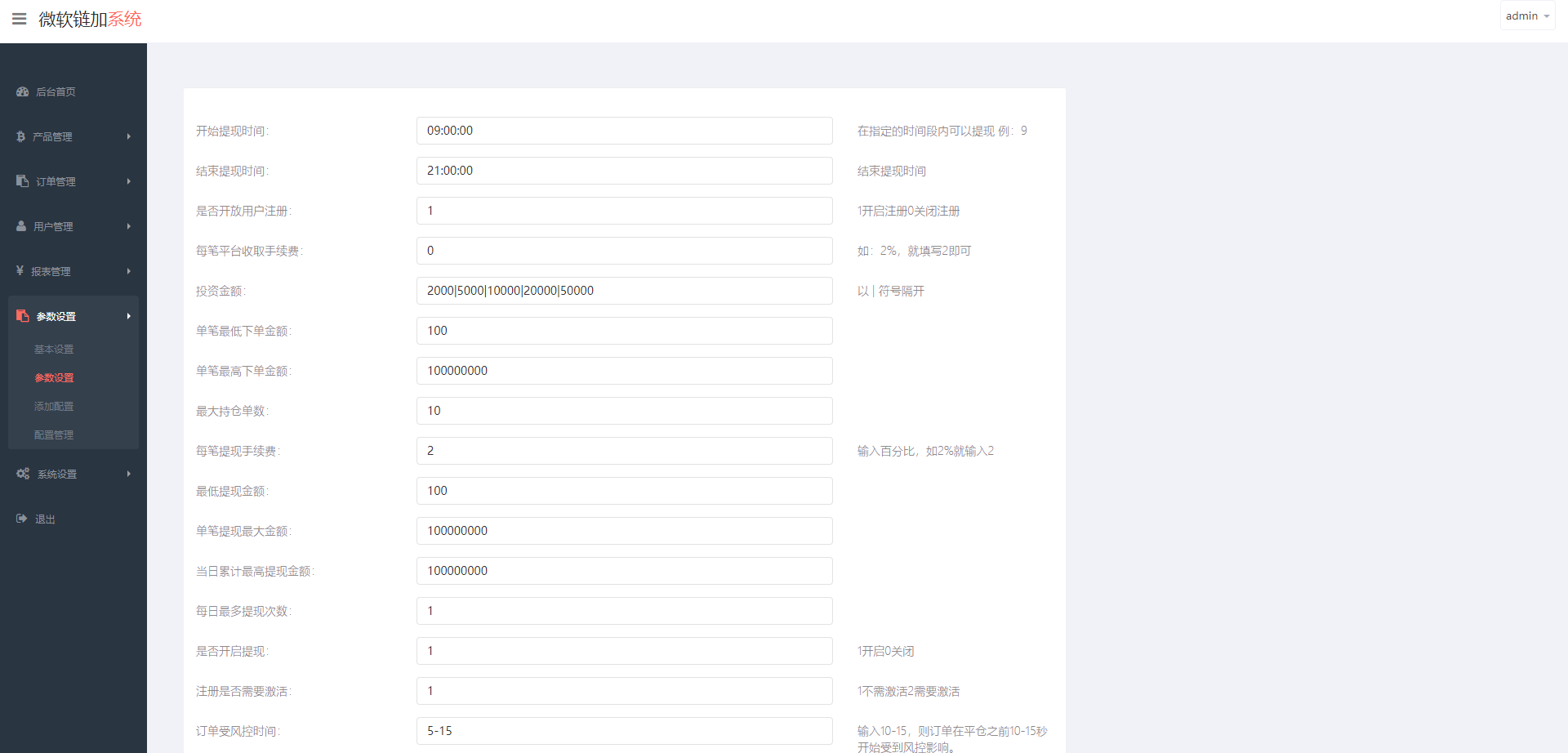Open the admin account dropdown

pyautogui.click(x=1526, y=15)
